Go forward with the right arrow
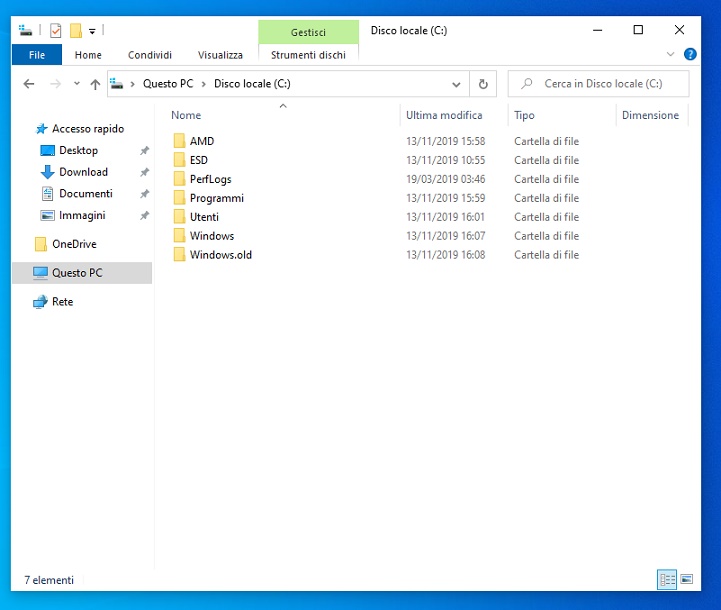 tap(55, 84)
